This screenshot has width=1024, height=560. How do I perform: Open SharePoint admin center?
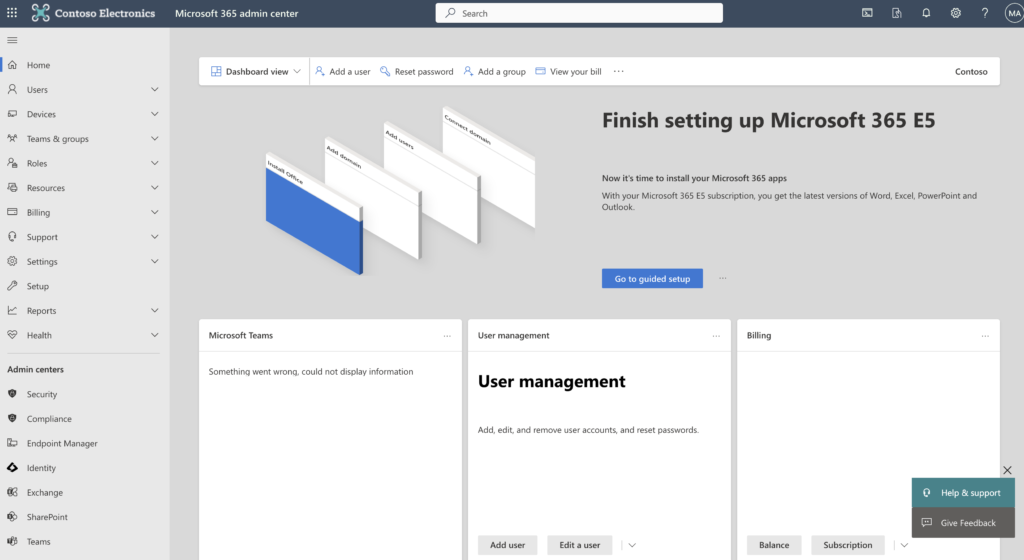(47, 517)
